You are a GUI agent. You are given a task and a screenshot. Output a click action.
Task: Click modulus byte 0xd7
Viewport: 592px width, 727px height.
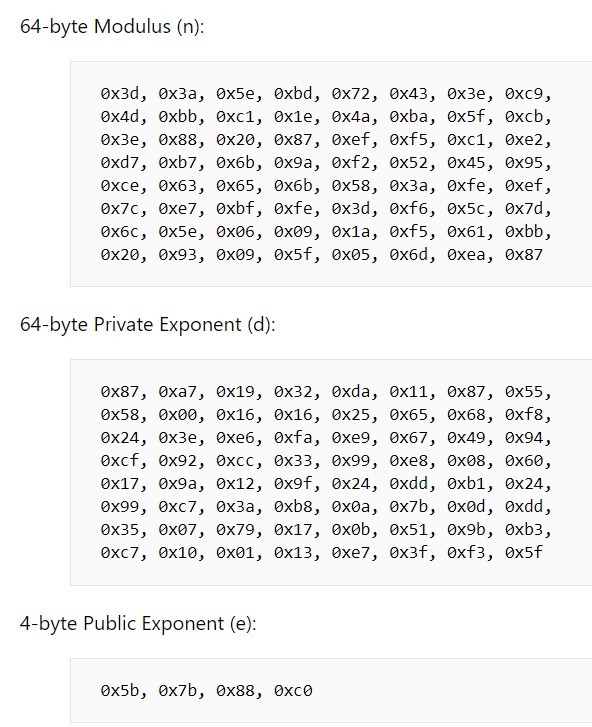point(120,163)
